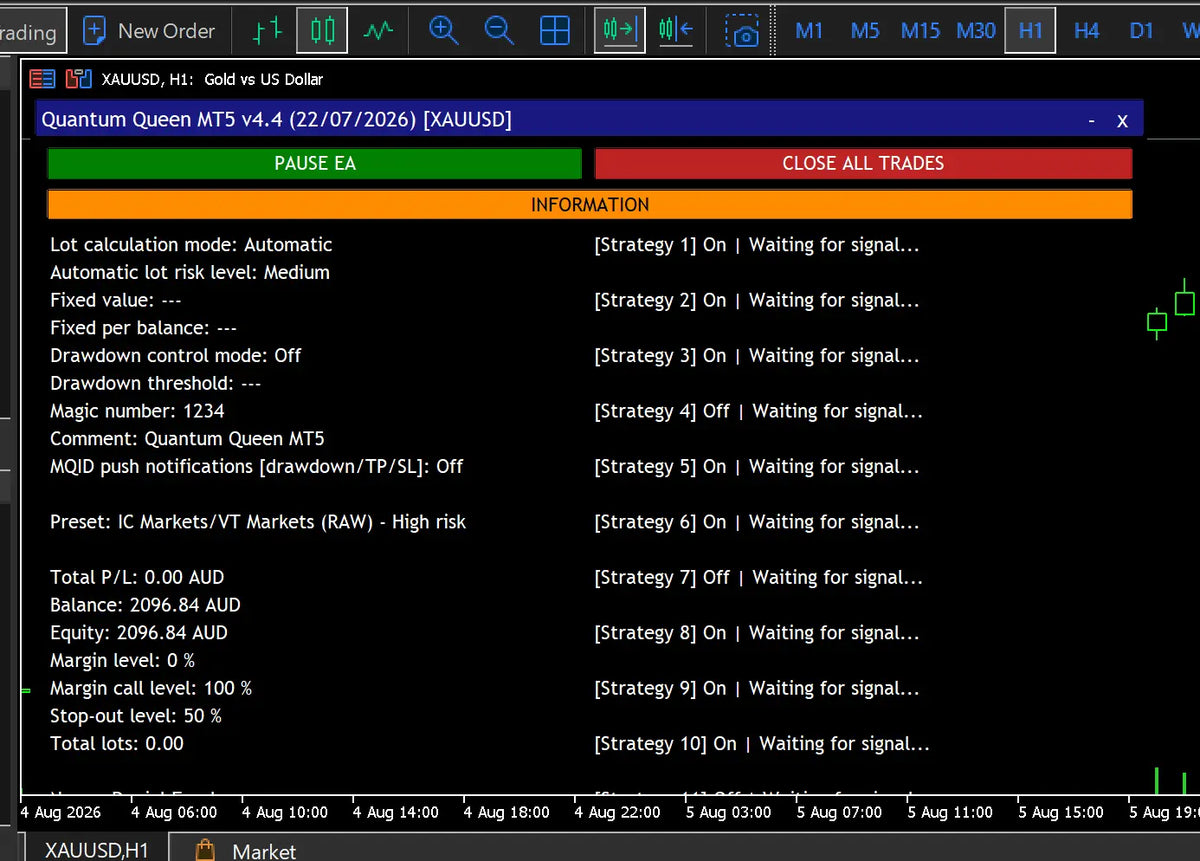The height and width of the screenshot is (861, 1200).
Task: Tile chart windows with grid icon
Action: (555, 31)
